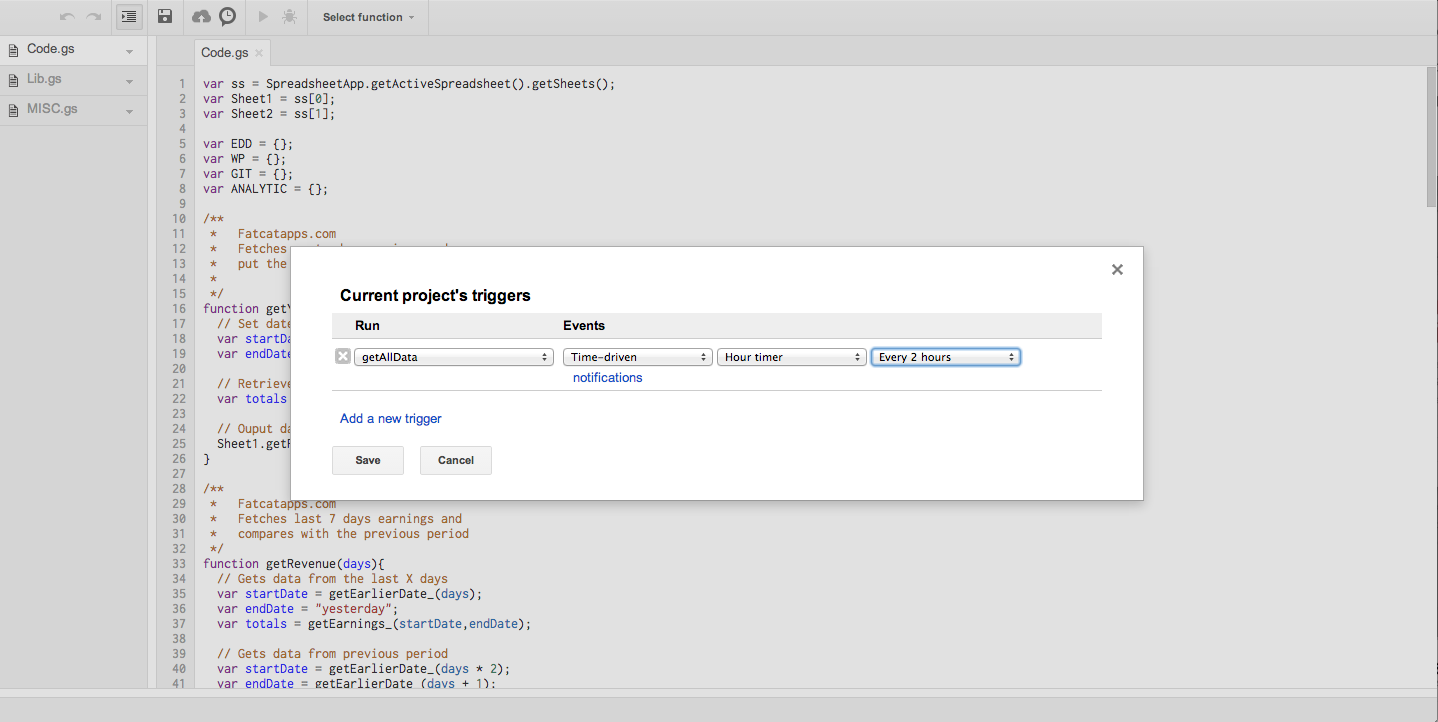The height and width of the screenshot is (722, 1438).
Task: Click the cloud upload deploy icon
Action: coord(201,17)
